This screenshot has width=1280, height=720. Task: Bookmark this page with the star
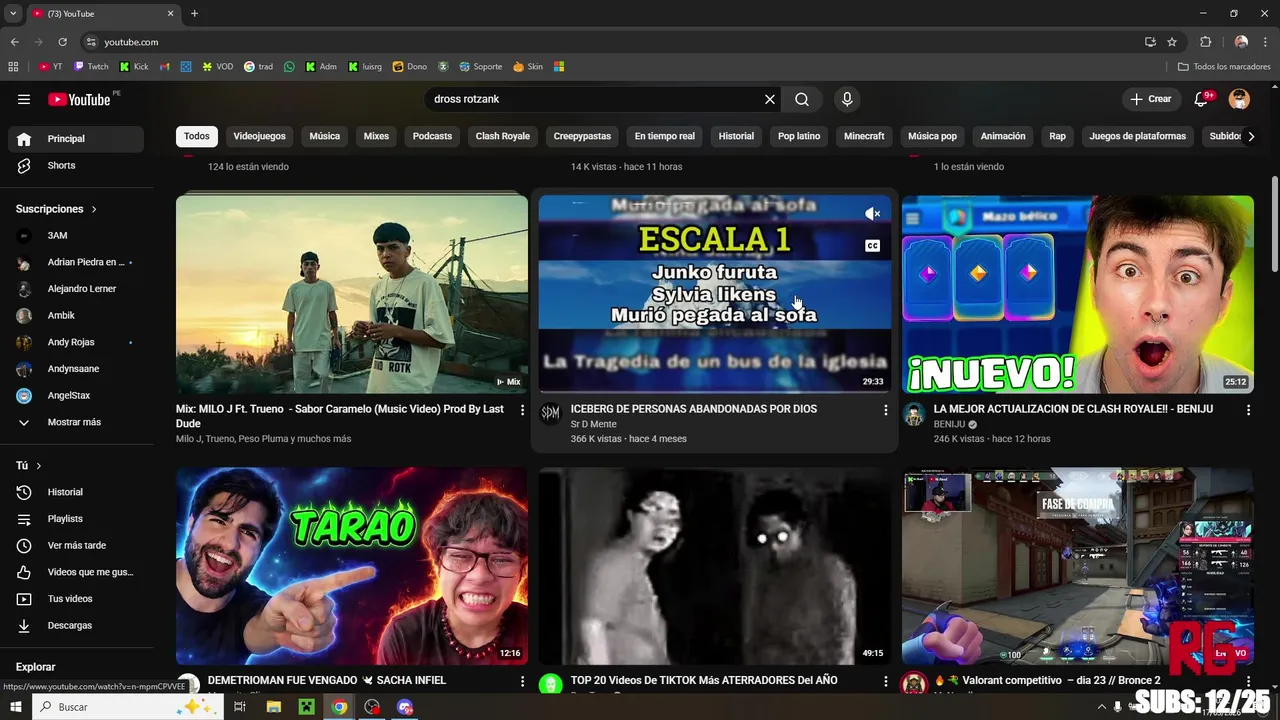(1172, 42)
